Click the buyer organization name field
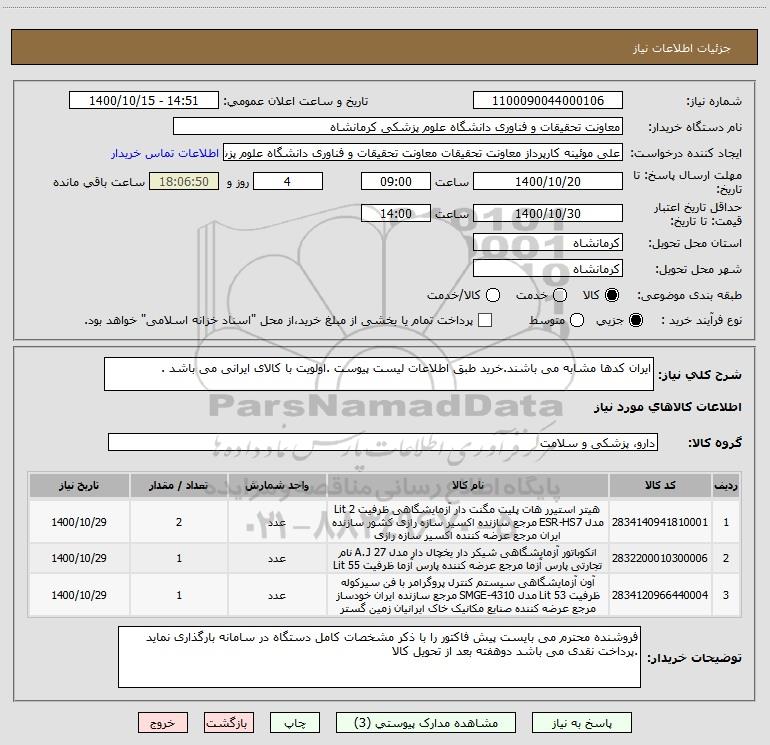The height and width of the screenshot is (745, 770). click(x=398, y=127)
